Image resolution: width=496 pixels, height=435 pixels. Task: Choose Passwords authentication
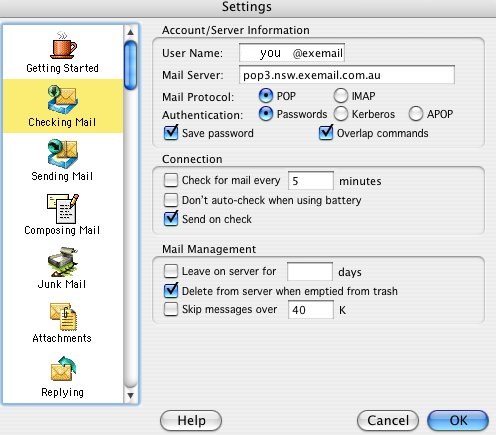[266, 114]
